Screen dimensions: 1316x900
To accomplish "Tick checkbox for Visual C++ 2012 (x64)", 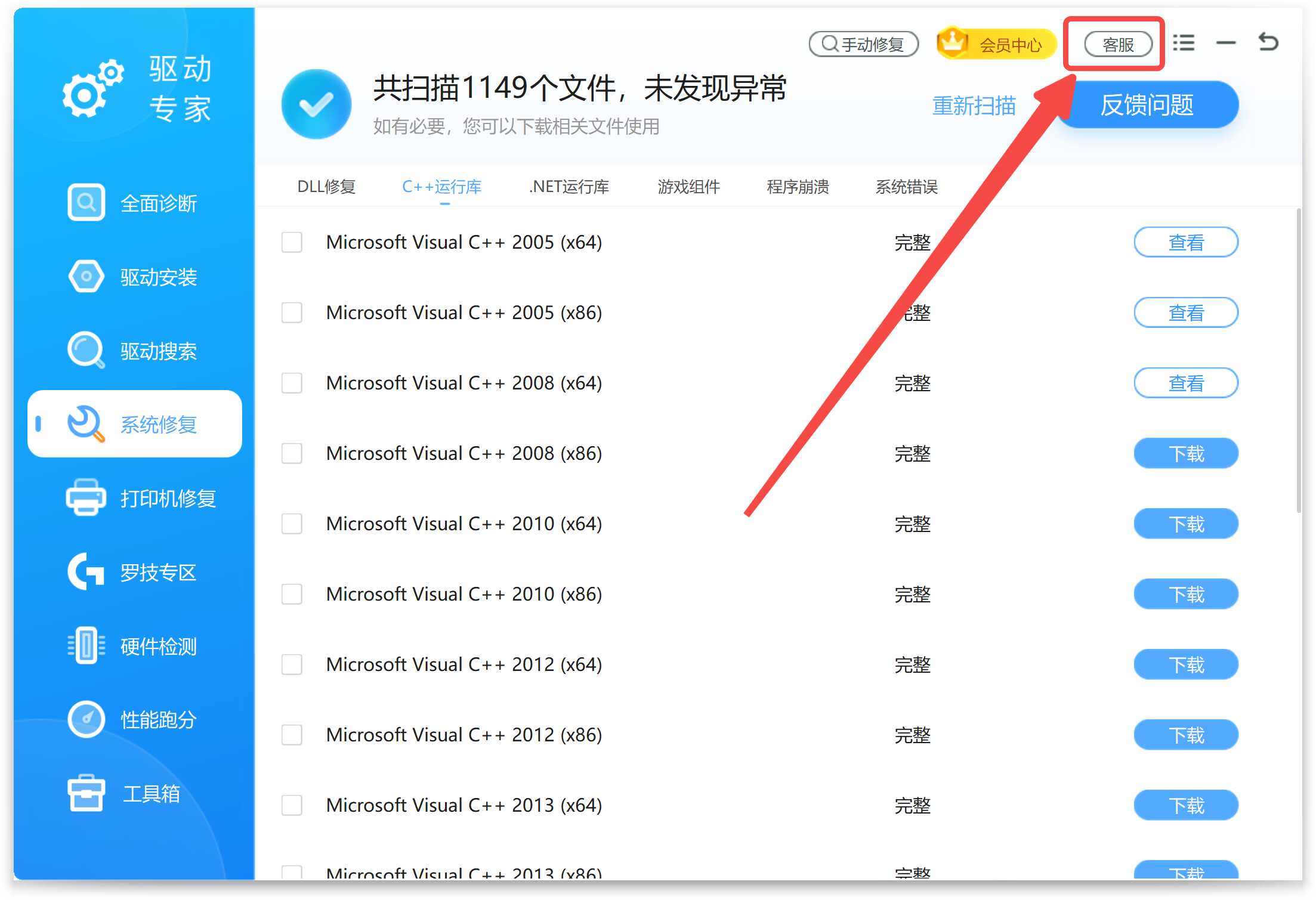I will tap(292, 664).
